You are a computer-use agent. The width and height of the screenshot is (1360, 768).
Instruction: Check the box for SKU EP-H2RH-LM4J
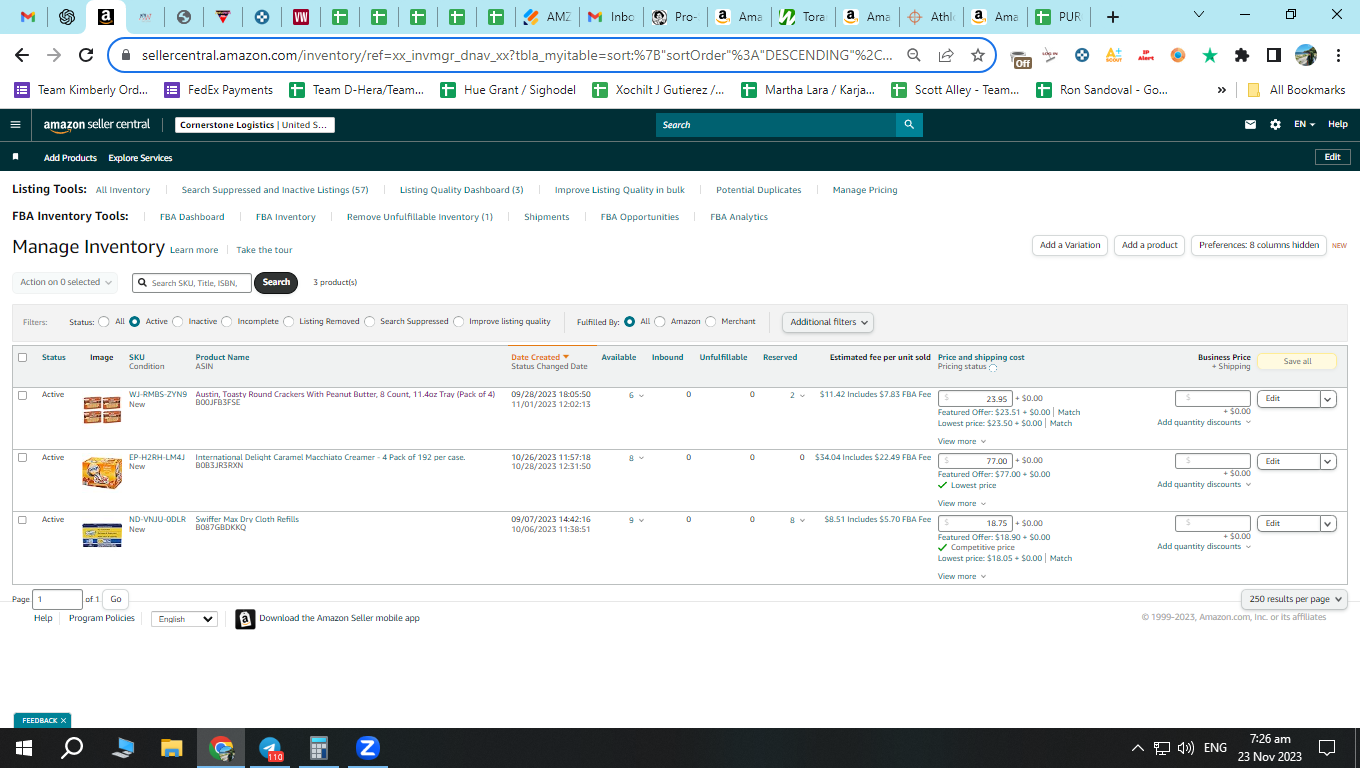[22, 458]
